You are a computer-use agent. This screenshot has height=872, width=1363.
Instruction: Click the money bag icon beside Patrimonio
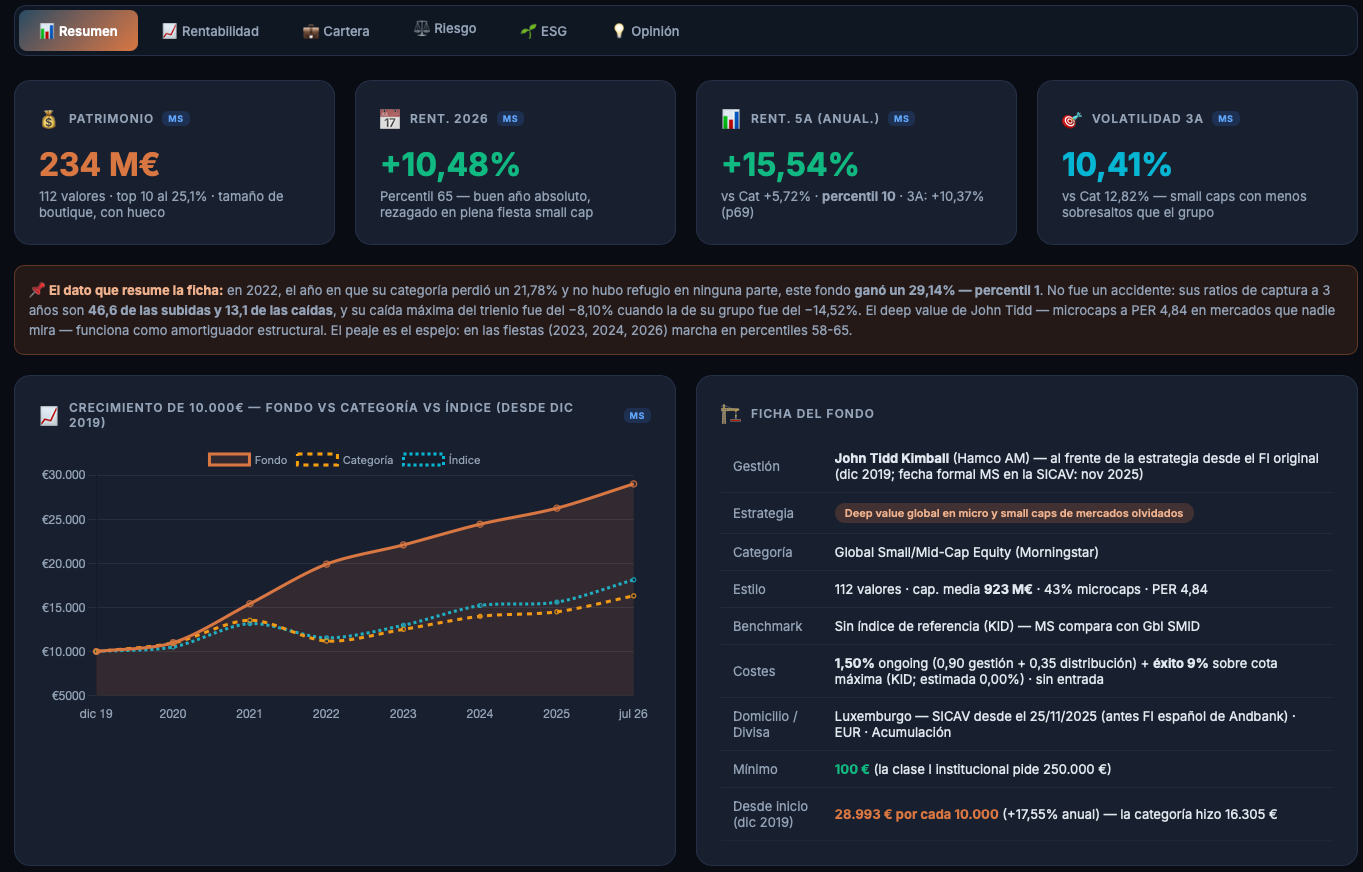pos(49,119)
